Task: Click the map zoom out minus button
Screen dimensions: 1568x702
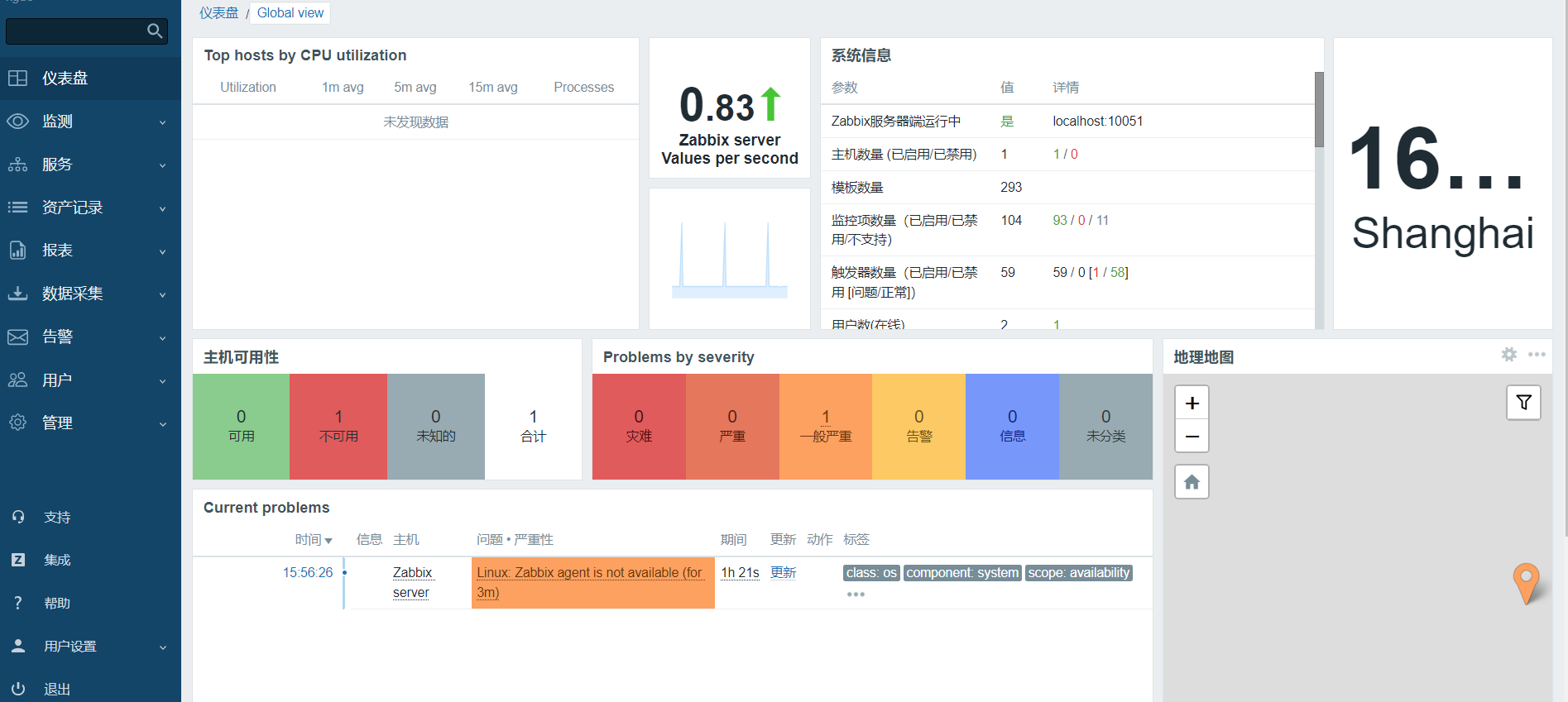Action: pos(1192,437)
